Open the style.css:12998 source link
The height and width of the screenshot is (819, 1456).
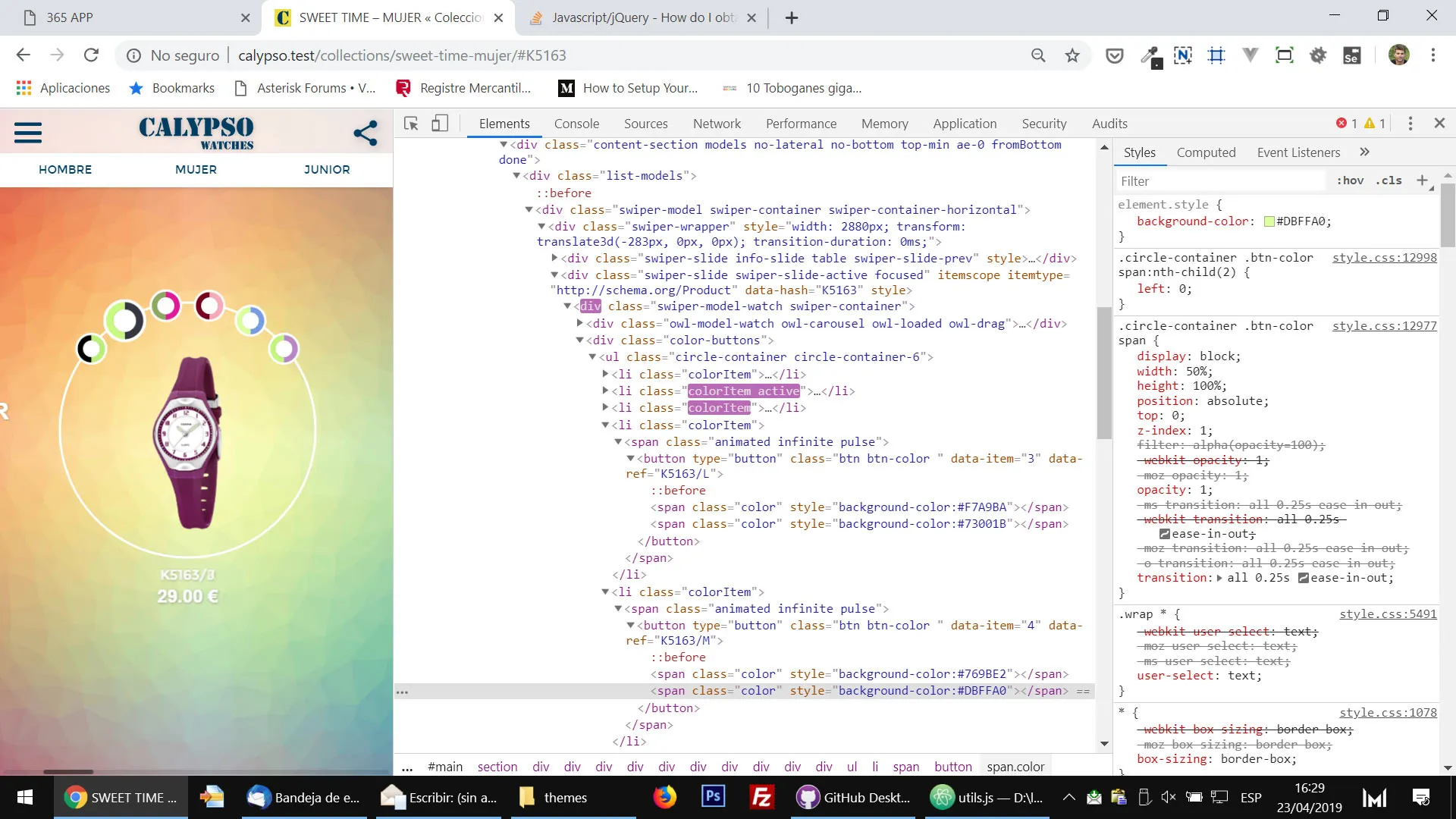1384,258
